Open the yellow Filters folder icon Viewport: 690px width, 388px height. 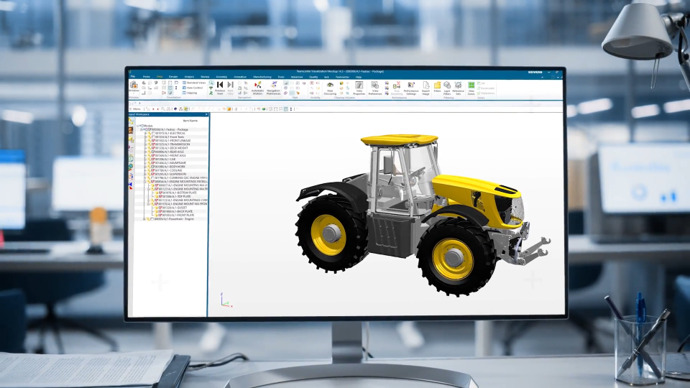[x=437, y=85]
